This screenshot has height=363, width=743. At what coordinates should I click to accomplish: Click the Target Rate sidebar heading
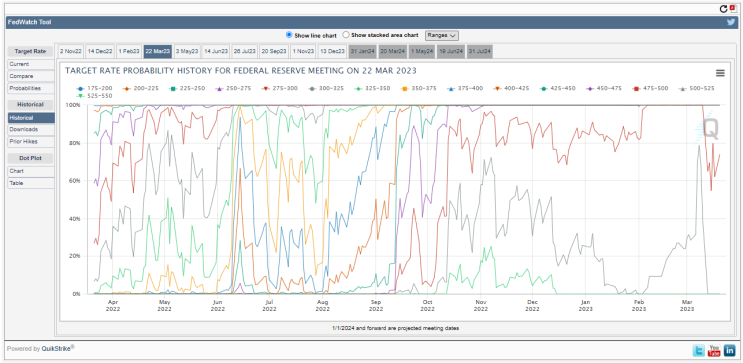click(x=30, y=51)
